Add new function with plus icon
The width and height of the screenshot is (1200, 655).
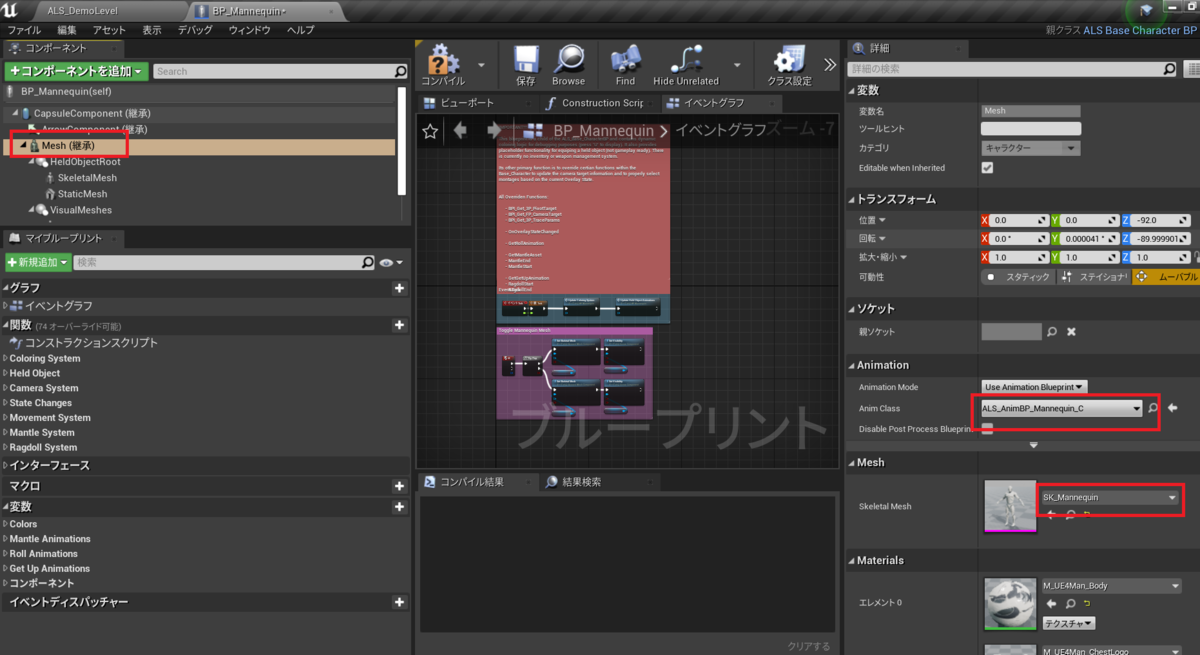(399, 325)
